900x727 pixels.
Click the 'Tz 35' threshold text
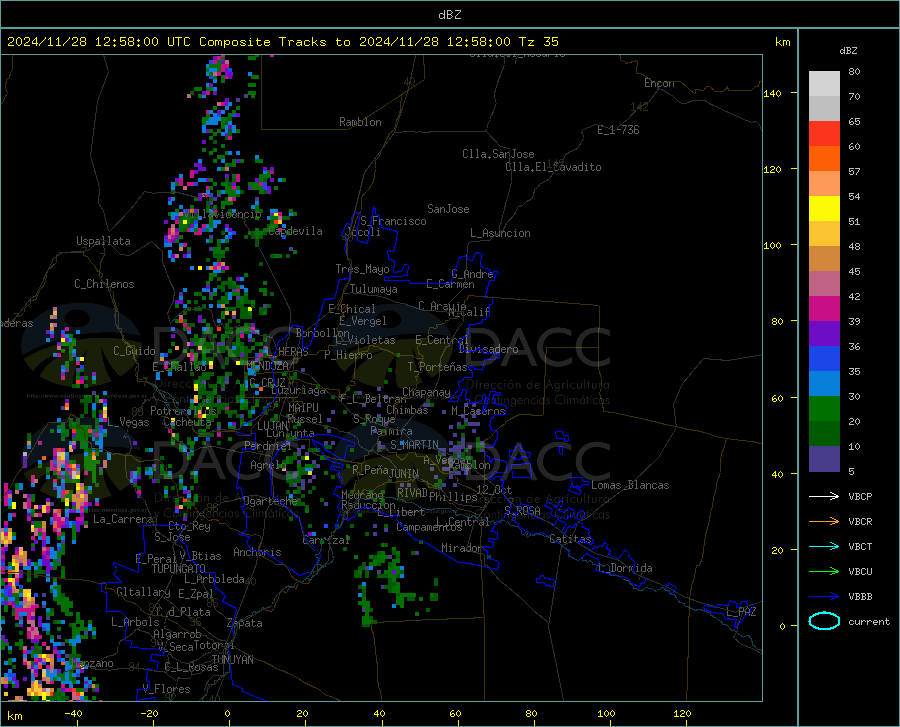point(538,42)
